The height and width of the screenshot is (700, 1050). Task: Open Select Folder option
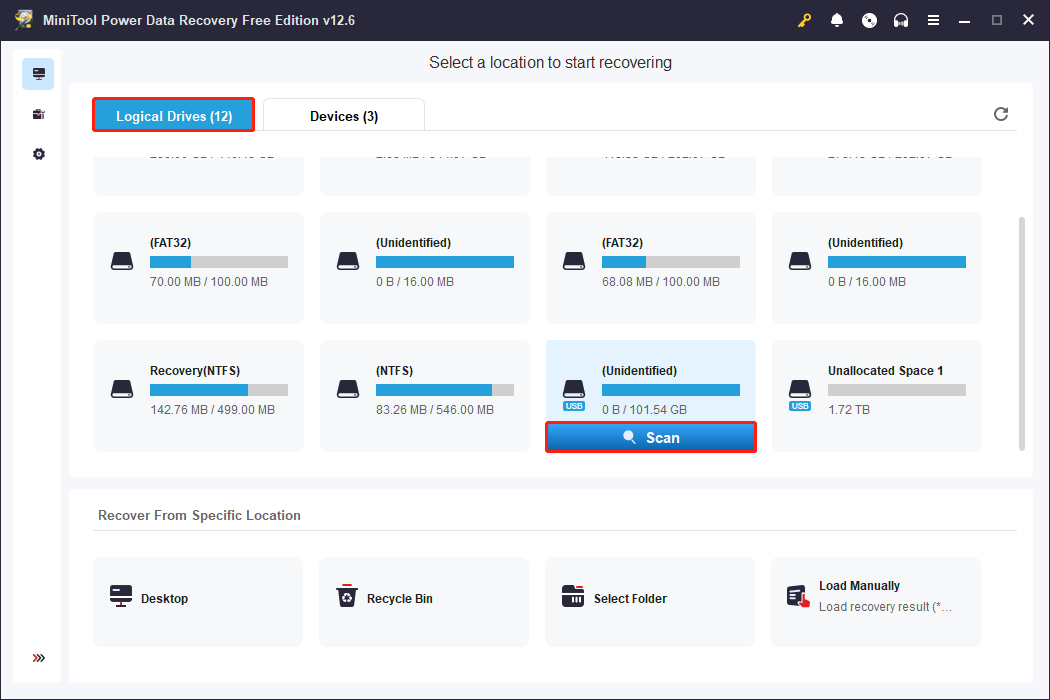pos(650,599)
